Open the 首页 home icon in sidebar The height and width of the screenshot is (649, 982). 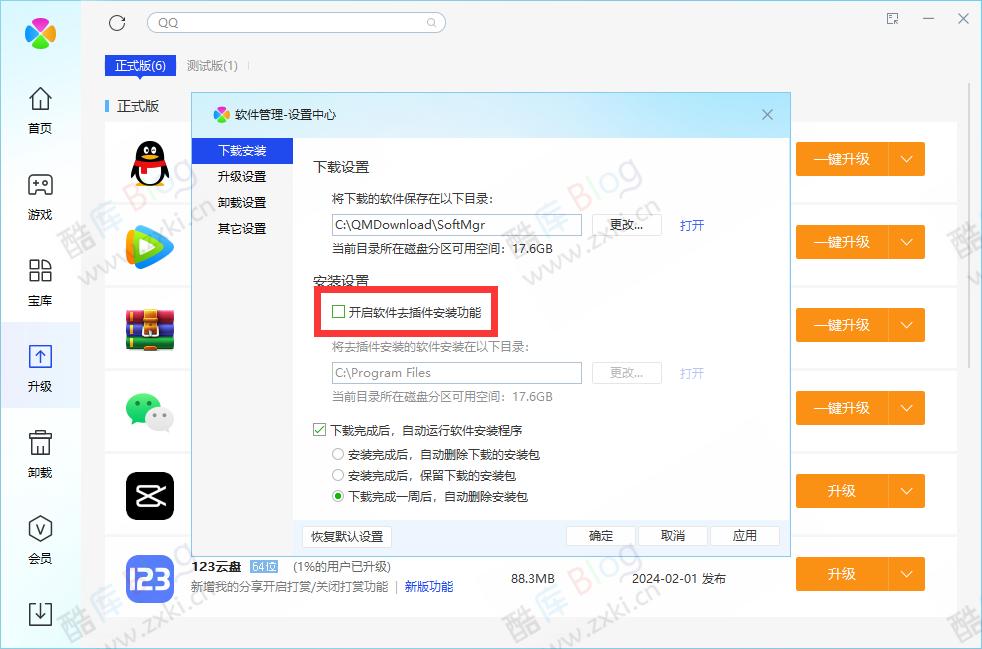pos(39,110)
